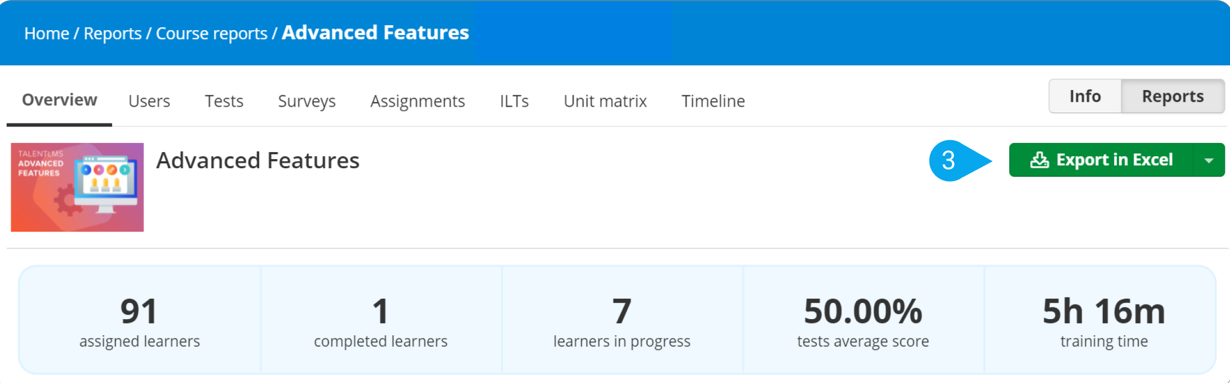Click the Advanced Features course thumbnail

77,187
